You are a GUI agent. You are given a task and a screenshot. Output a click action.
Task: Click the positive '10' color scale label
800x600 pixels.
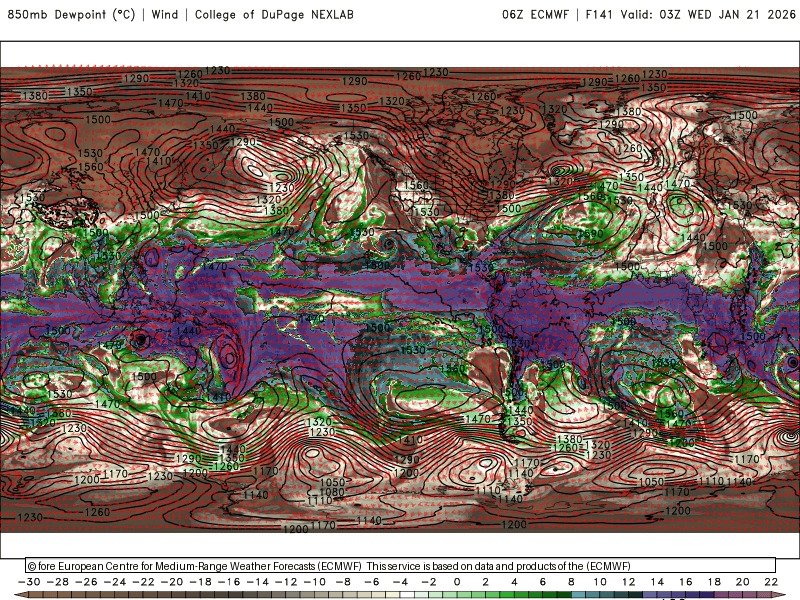(x=600, y=582)
